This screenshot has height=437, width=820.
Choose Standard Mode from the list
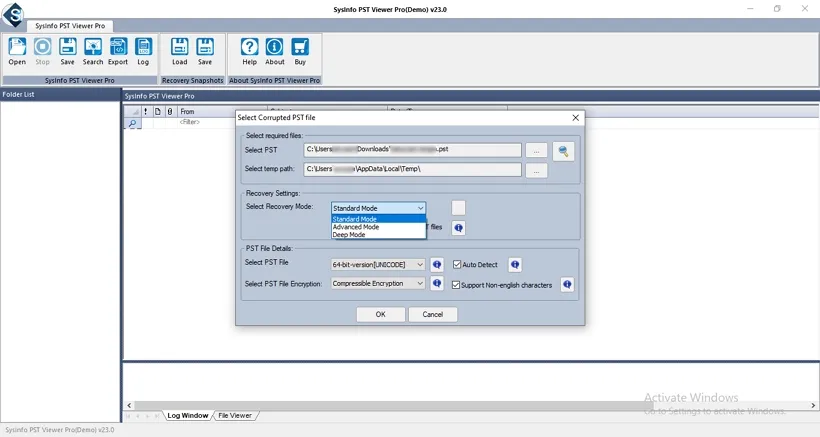379,219
